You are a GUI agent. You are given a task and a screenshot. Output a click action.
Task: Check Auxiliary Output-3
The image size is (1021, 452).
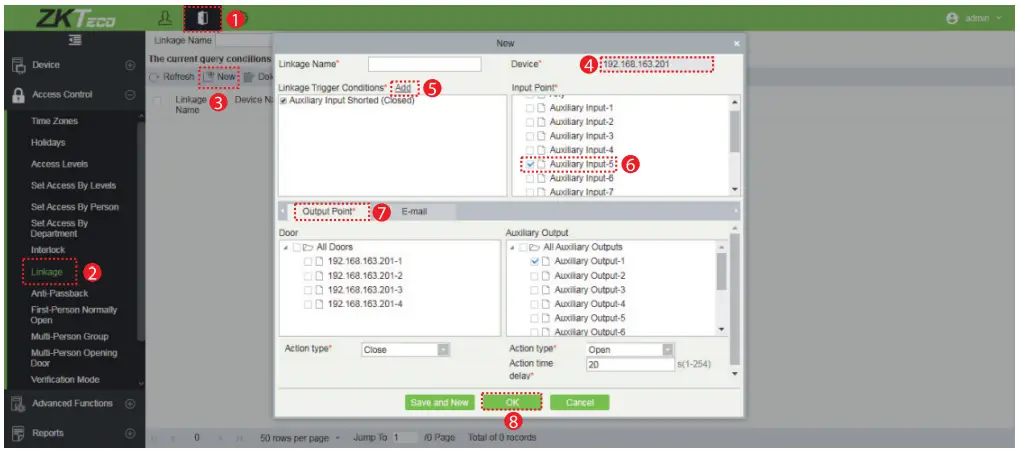click(x=535, y=290)
